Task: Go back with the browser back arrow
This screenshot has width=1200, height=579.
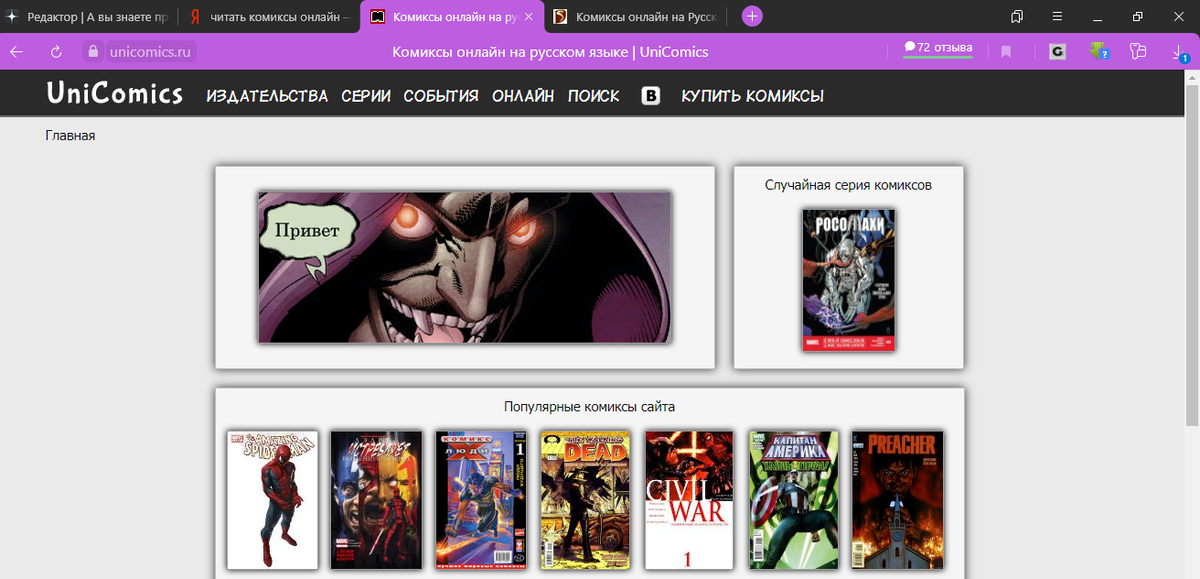Action: tap(17, 51)
